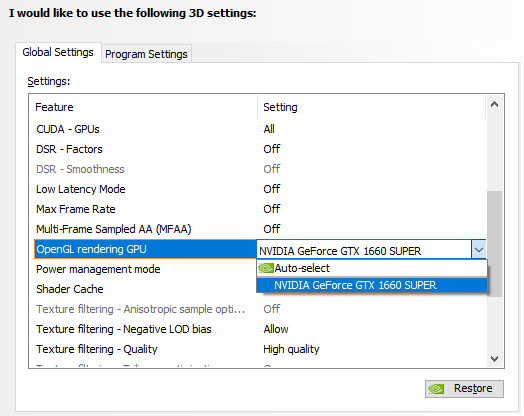Click the Off value for DSR - Smoothness
The height and width of the screenshot is (416, 524).
(x=272, y=169)
